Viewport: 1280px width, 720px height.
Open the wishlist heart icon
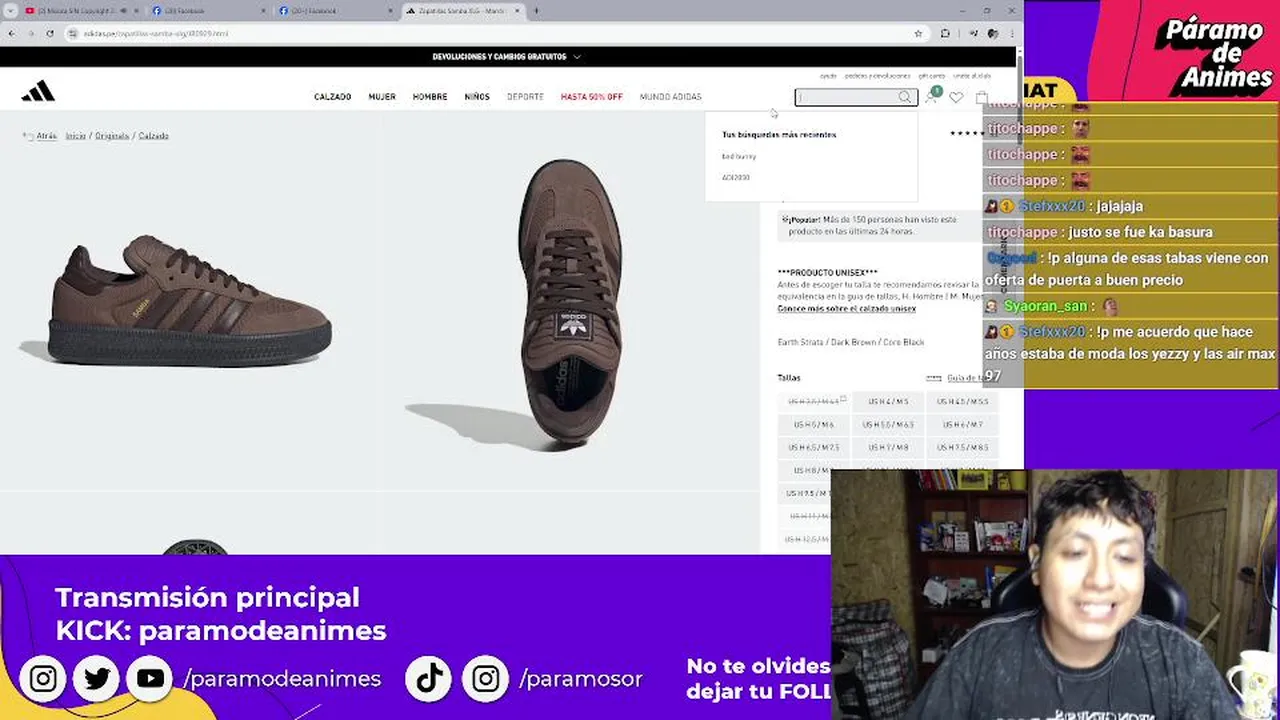pyautogui.click(x=956, y=97)
